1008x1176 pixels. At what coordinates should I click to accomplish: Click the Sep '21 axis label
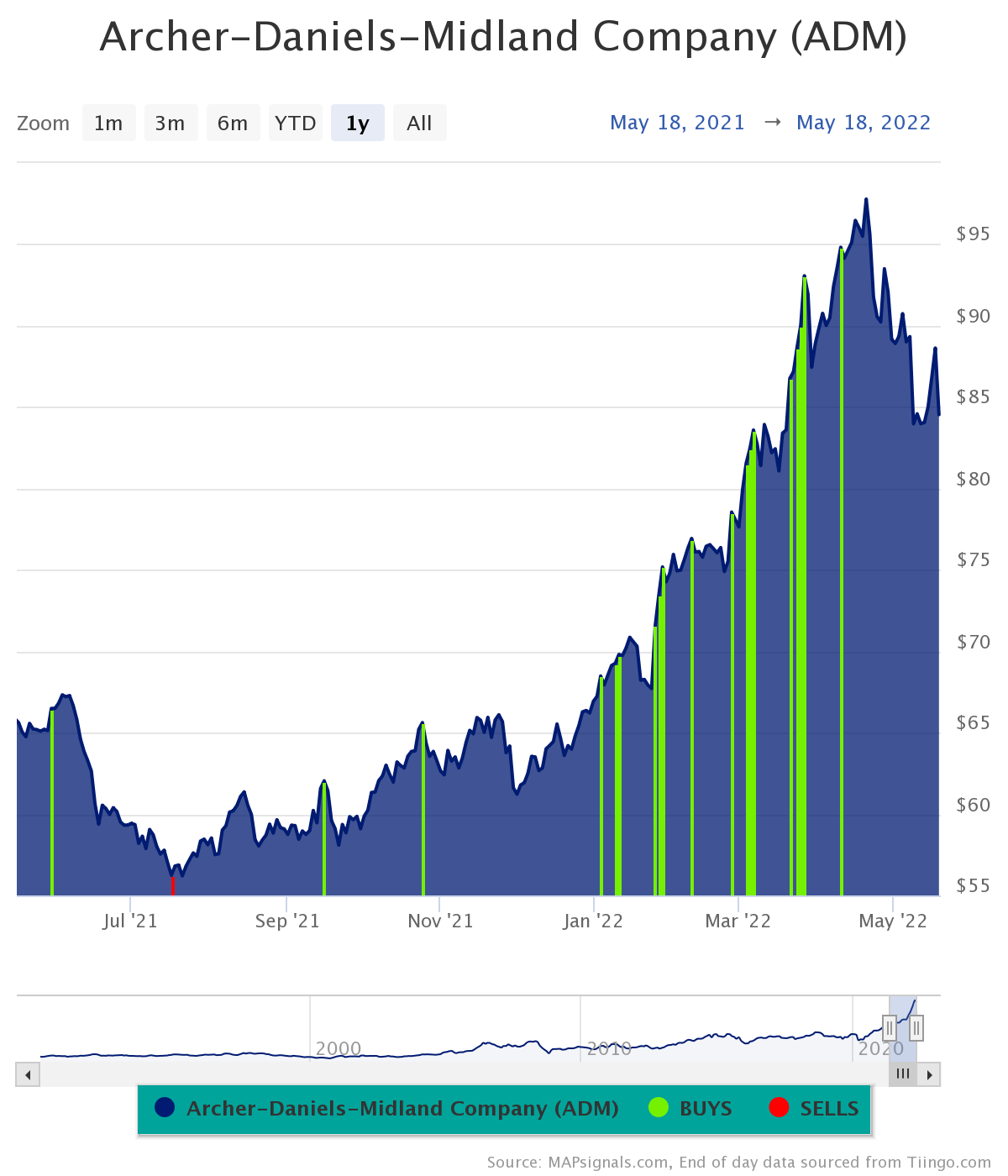287,921
